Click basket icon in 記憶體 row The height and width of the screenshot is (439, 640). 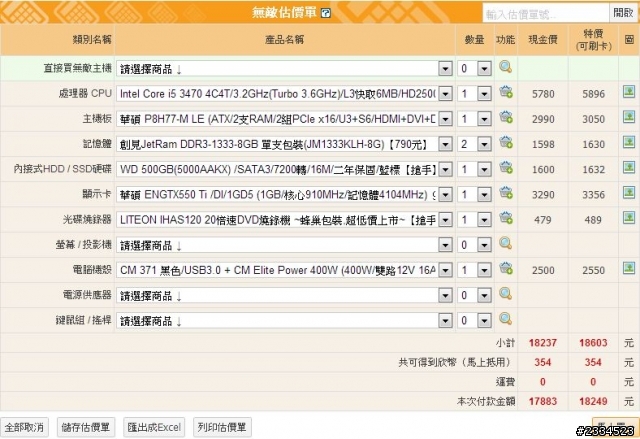click(506, 142)
